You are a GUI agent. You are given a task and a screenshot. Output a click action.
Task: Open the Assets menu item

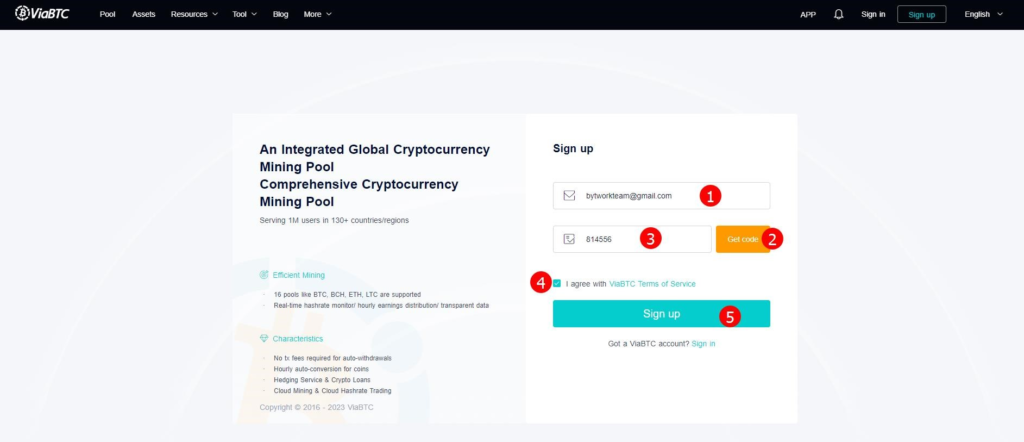pyautogui.click(x=144, y=14)
